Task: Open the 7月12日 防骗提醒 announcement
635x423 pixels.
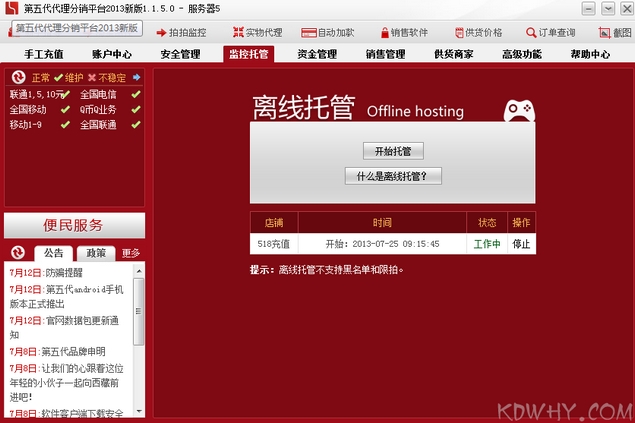Action: [x=65, y=271]
